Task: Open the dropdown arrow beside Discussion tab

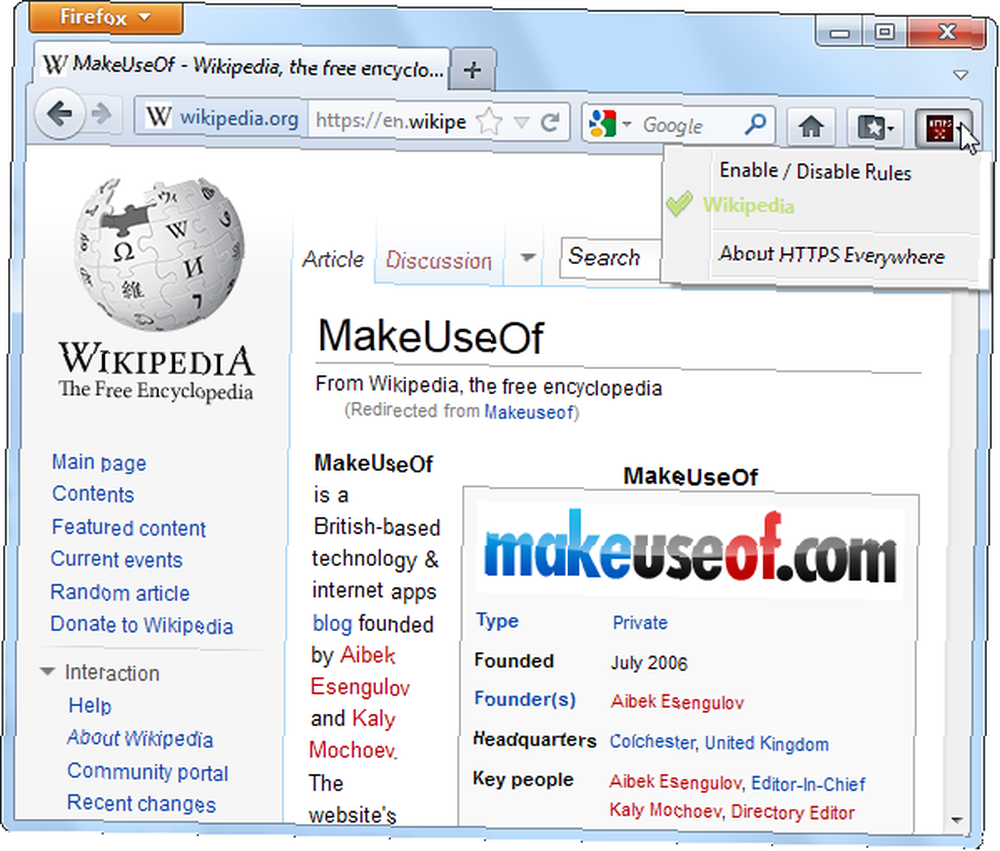Action: click(527, 257)
